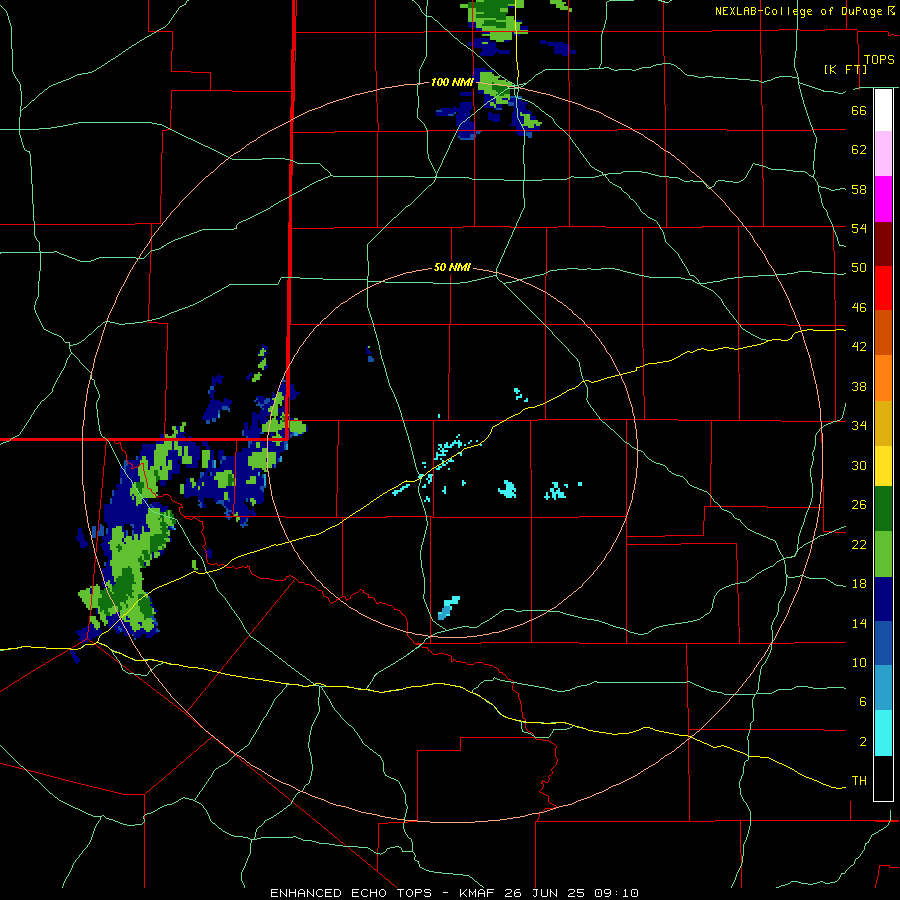This screenshot has width=900, height=900.
Task: Click the '18' legend label
Action: click(x=859, y=584)
